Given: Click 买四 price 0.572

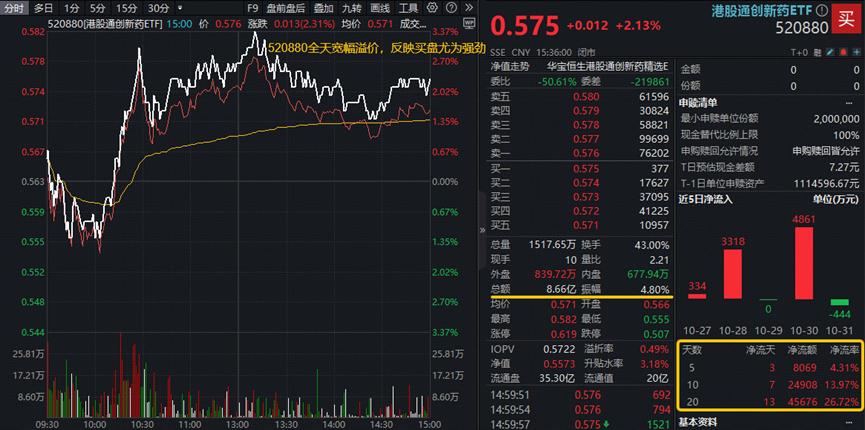Looking at the screenshot, I should [586, 211].
